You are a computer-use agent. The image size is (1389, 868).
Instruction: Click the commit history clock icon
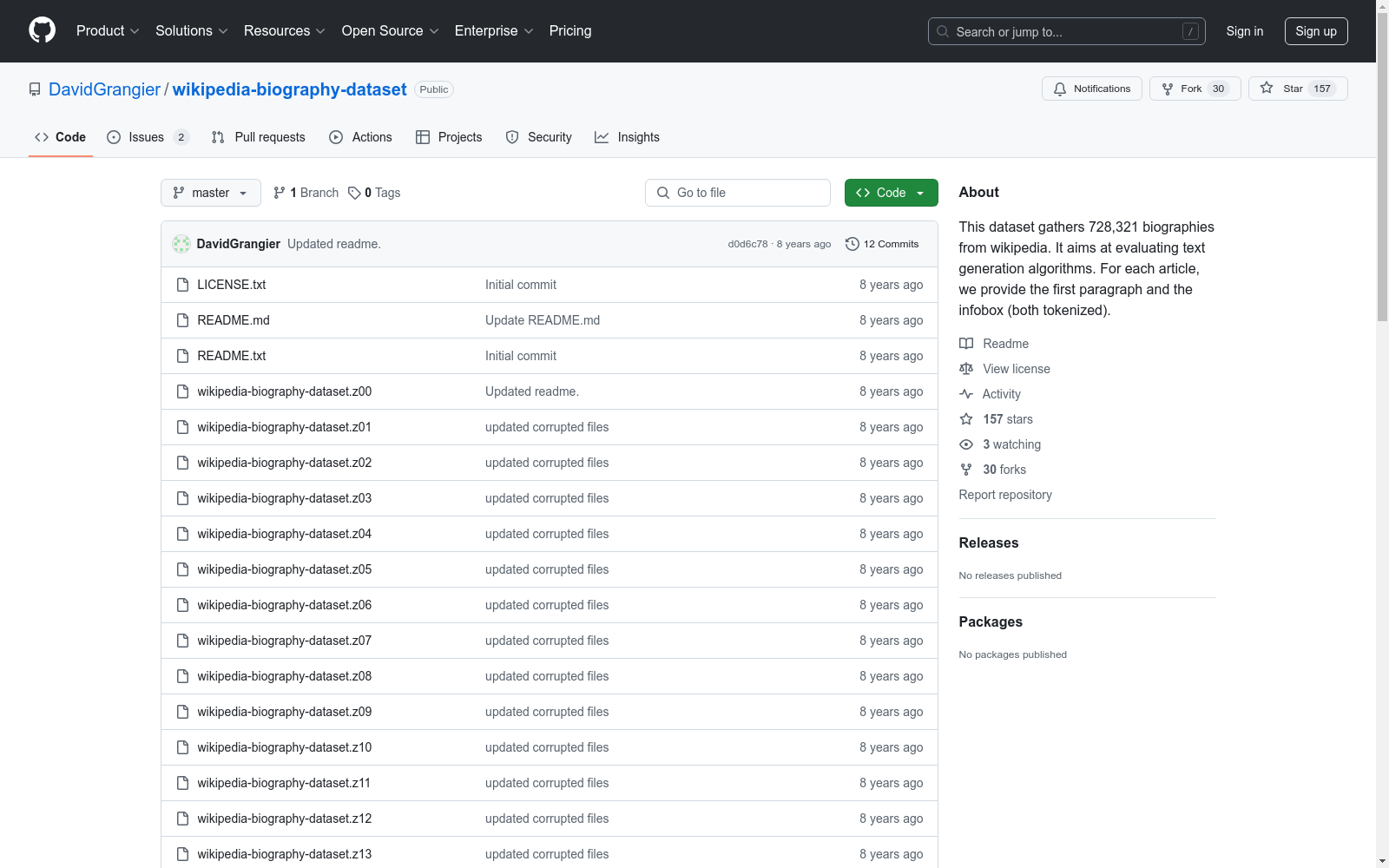point(852,244)
